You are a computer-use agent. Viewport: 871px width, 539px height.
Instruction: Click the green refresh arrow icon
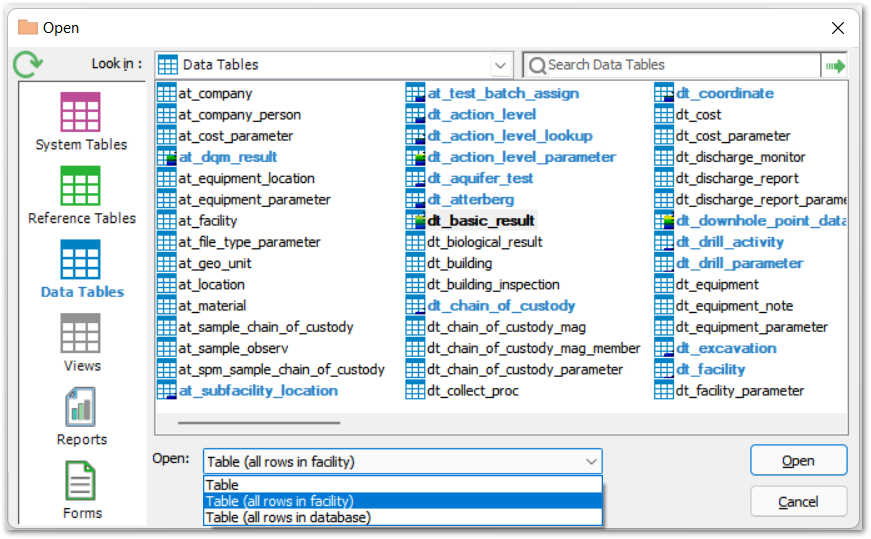[27, 64]
